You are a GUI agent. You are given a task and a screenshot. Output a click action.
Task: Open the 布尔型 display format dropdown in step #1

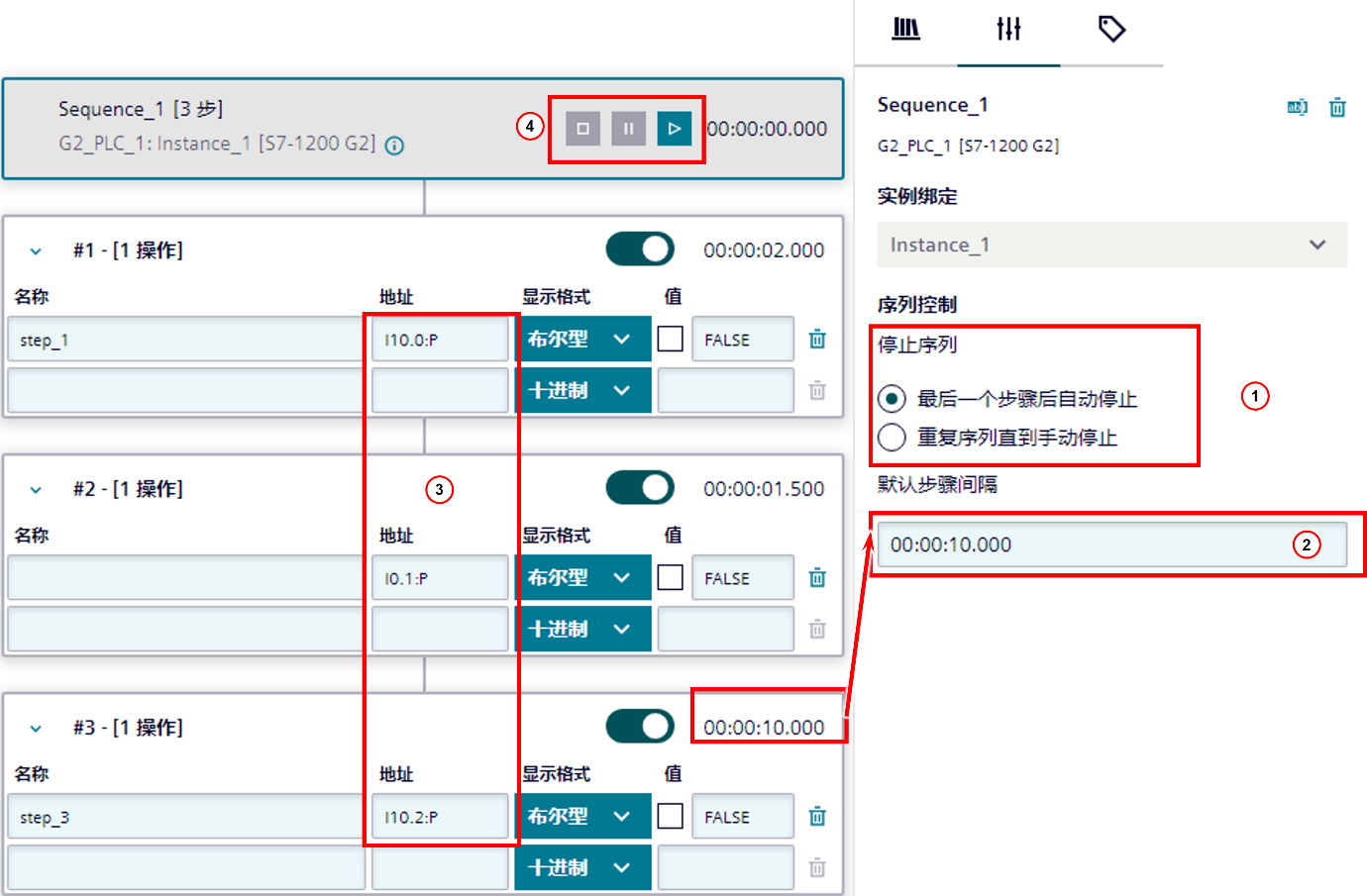[x=583, y=339]
